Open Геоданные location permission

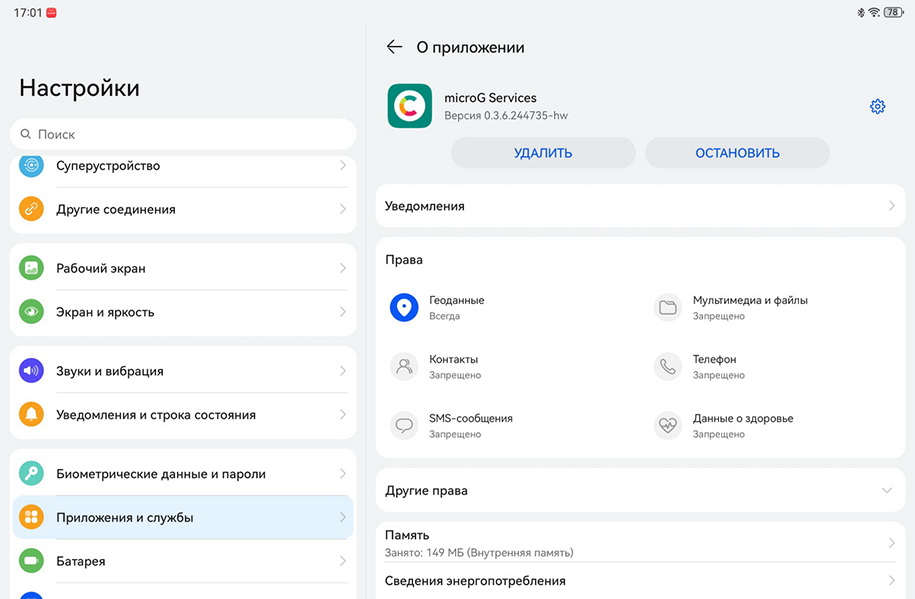point(456,307)
